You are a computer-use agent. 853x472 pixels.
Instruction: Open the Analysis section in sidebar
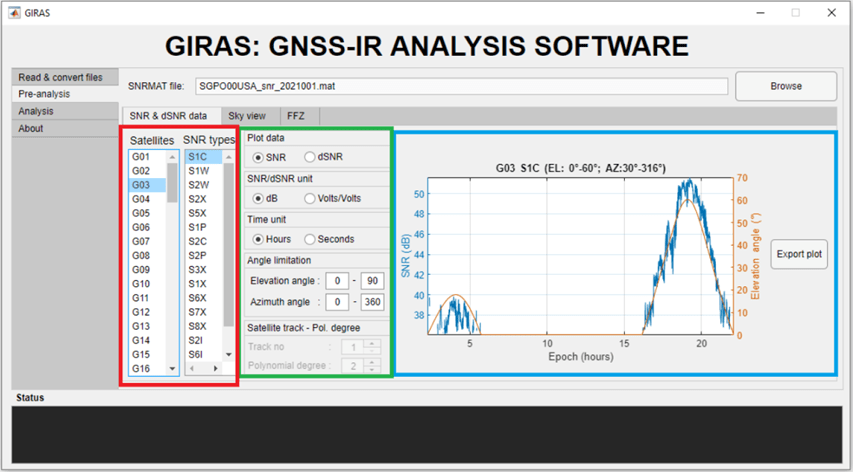[36, 111]
